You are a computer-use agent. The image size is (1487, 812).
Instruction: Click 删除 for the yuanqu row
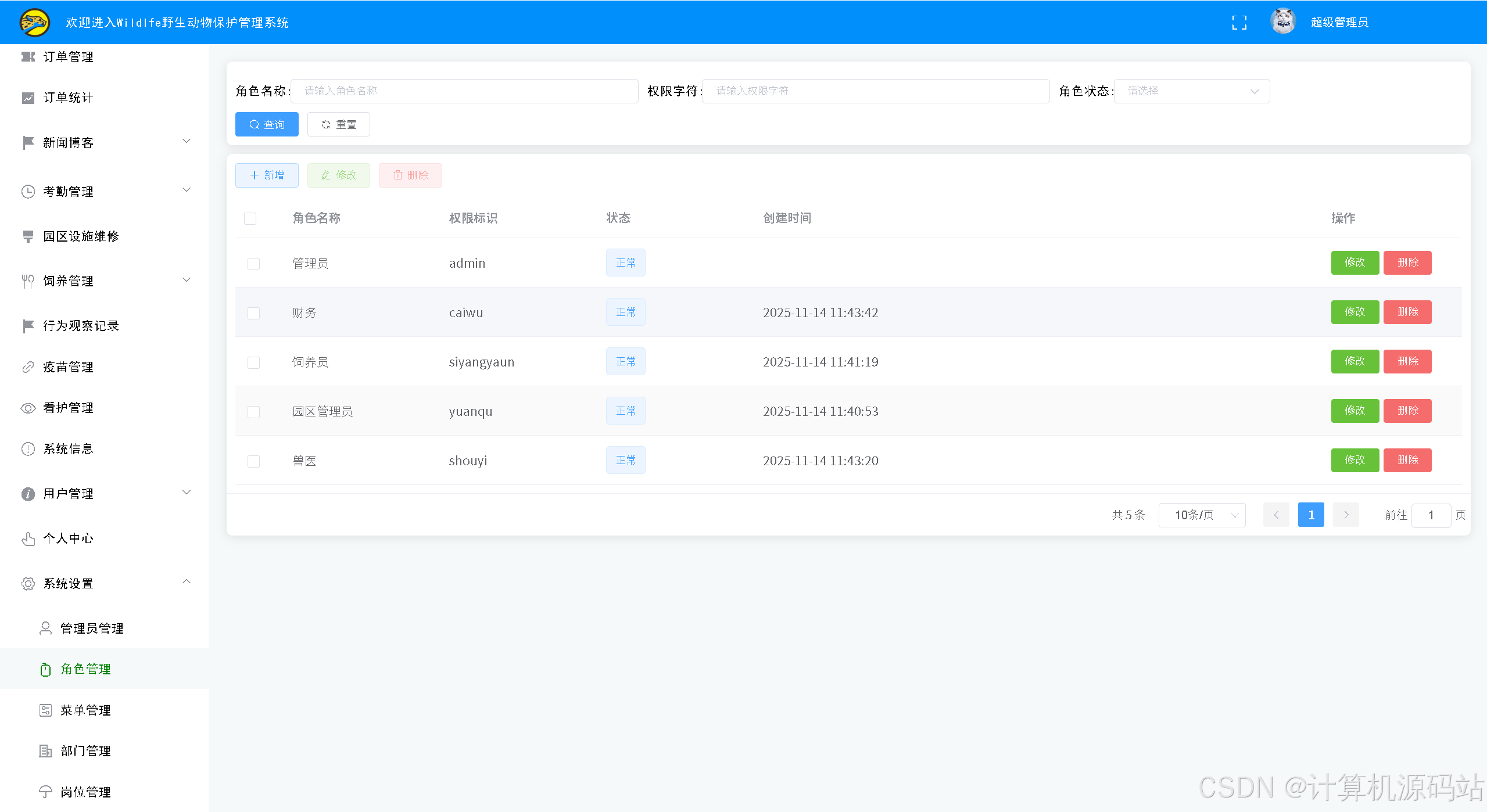1407,411
